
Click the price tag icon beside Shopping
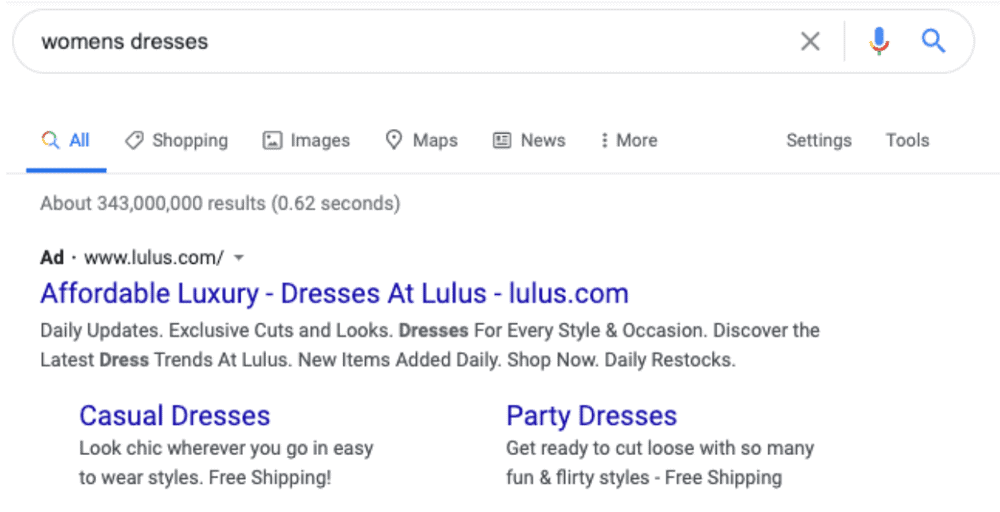[134, 140]
